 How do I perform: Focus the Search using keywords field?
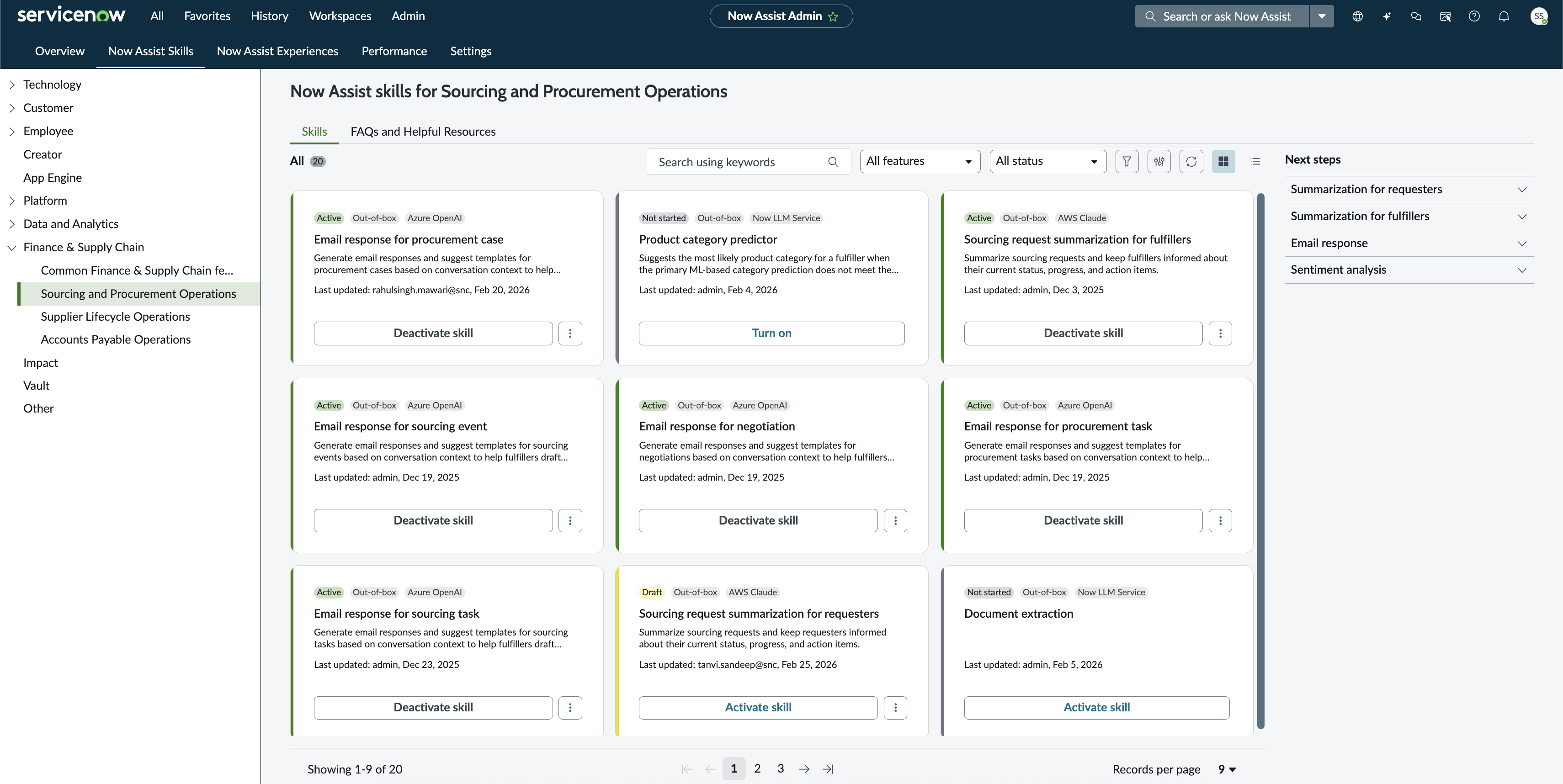(749, 162)
